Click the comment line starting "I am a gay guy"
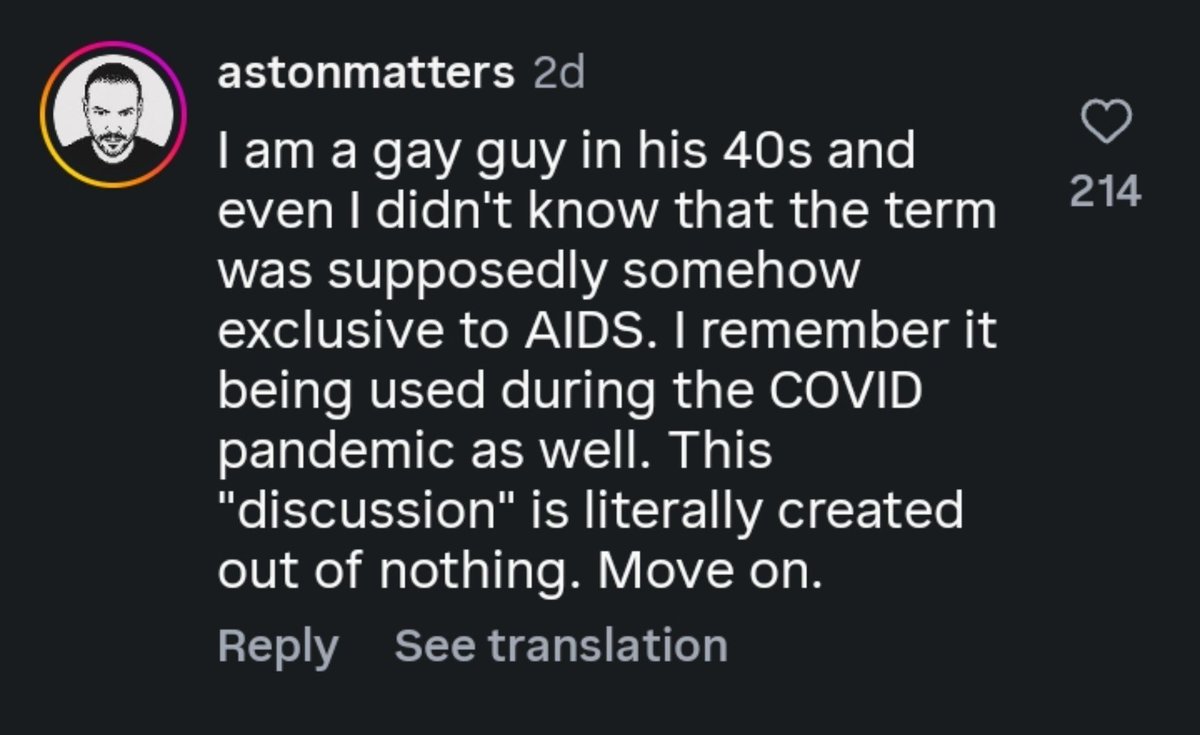1200x735 pixels. (566, 154)
